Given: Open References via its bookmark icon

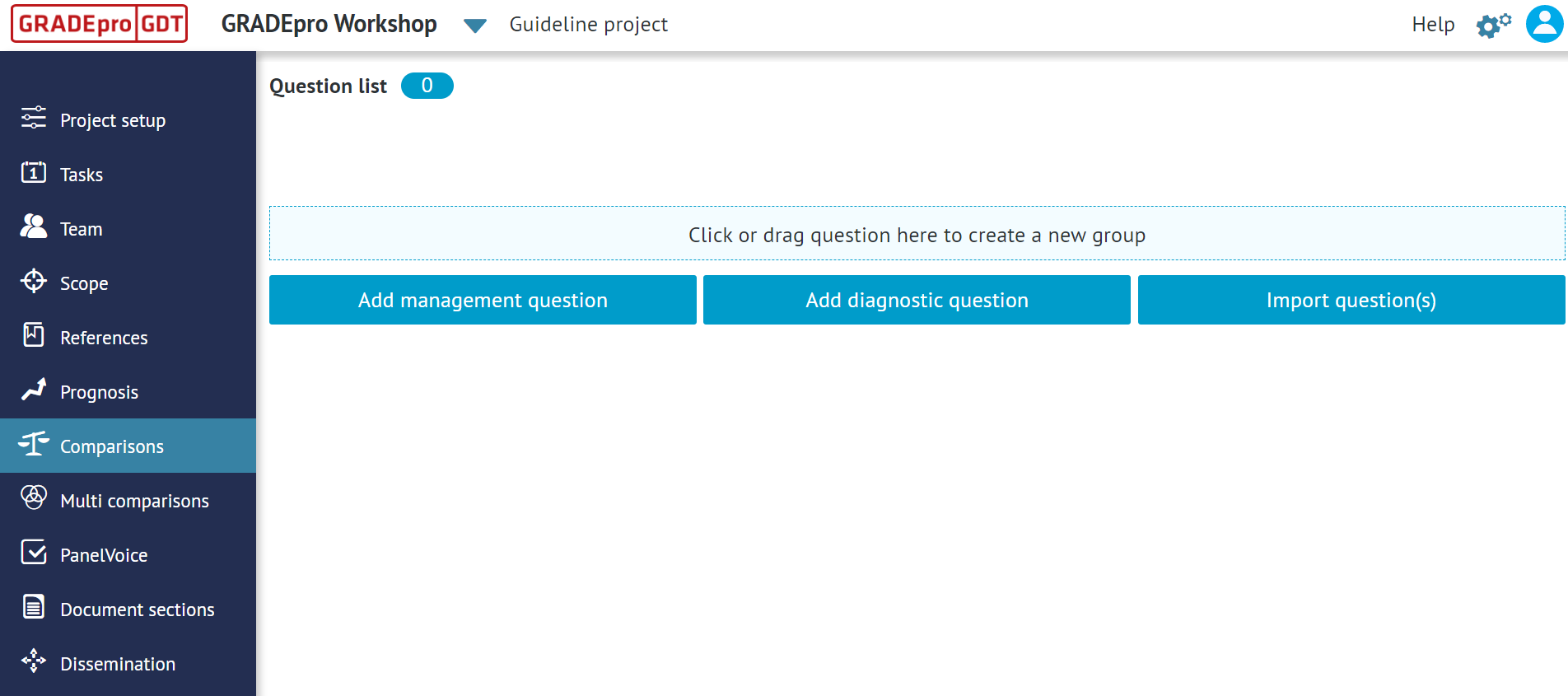Looking at the screenshot, I should click(x=33, y=337).
